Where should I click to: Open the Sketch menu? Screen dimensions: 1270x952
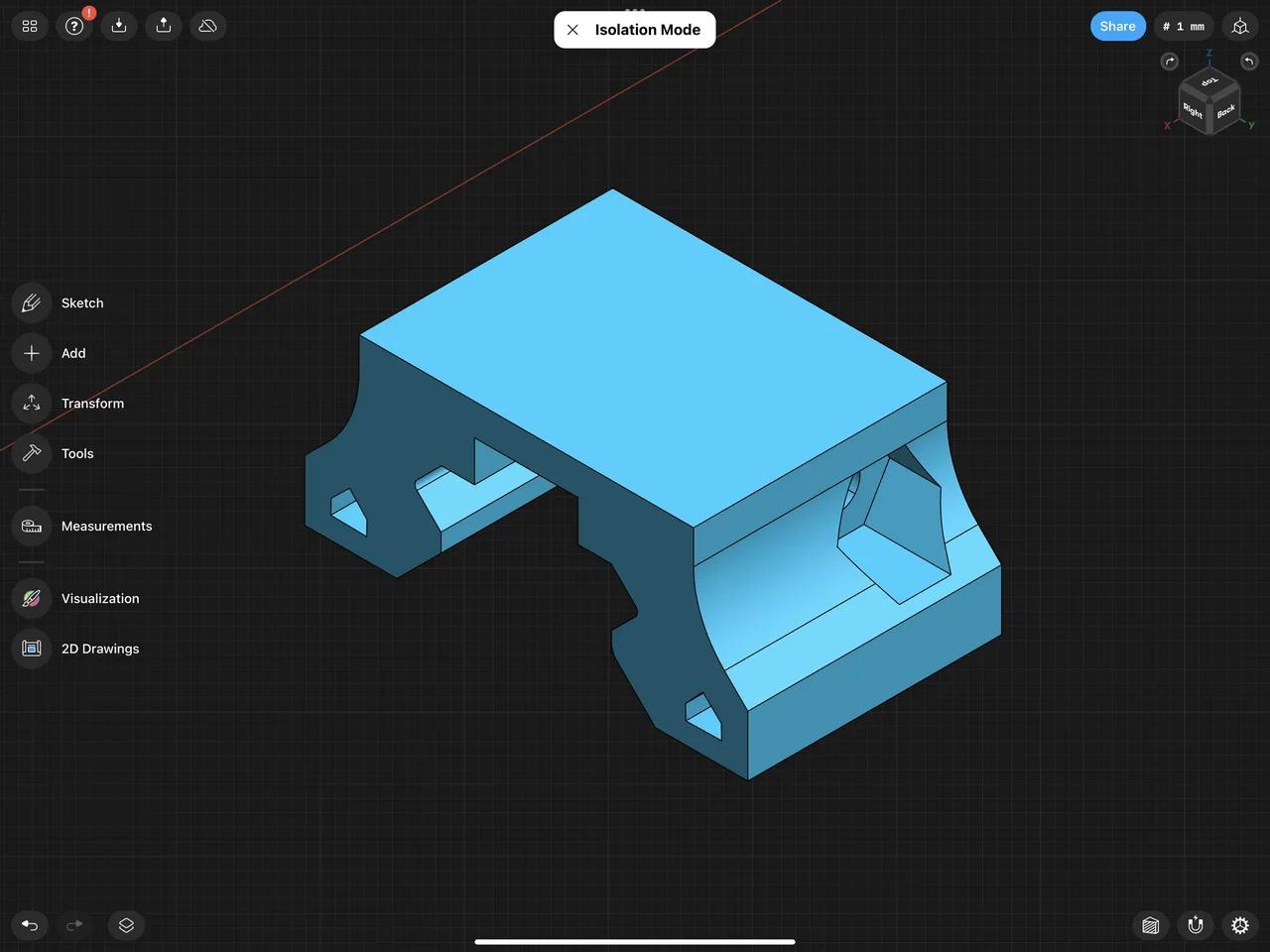[x=32, y=303]
